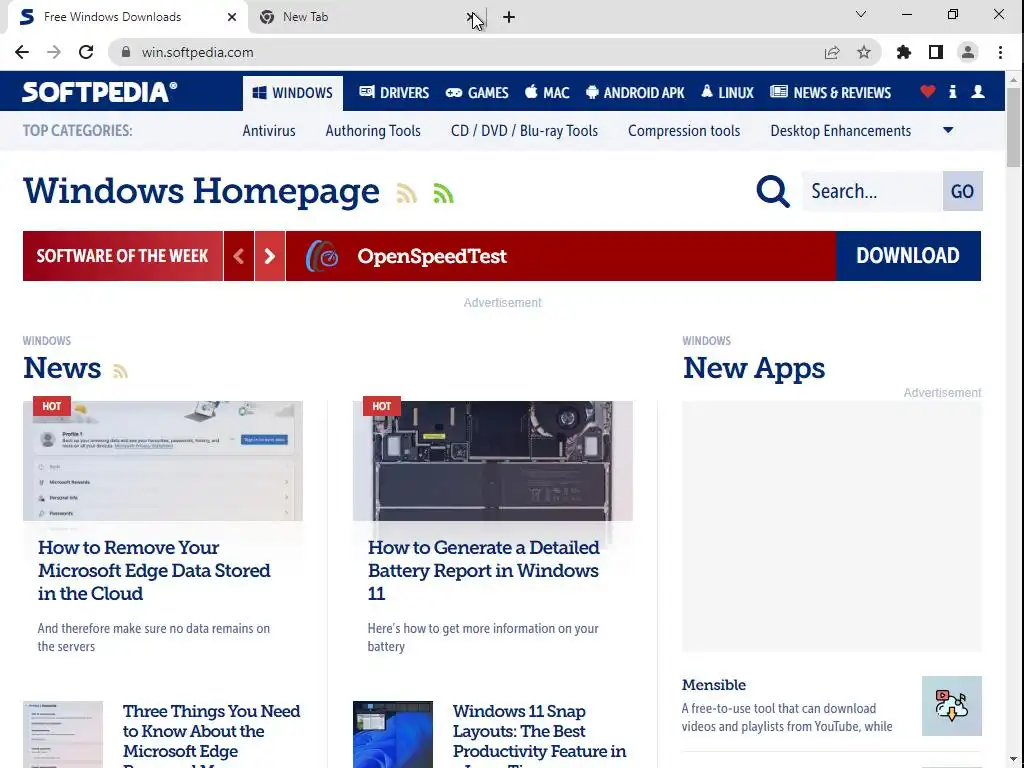Switch to the New Tab tab
The width and height of the screenshot is (1024, 768).
(x=368, y=17)
